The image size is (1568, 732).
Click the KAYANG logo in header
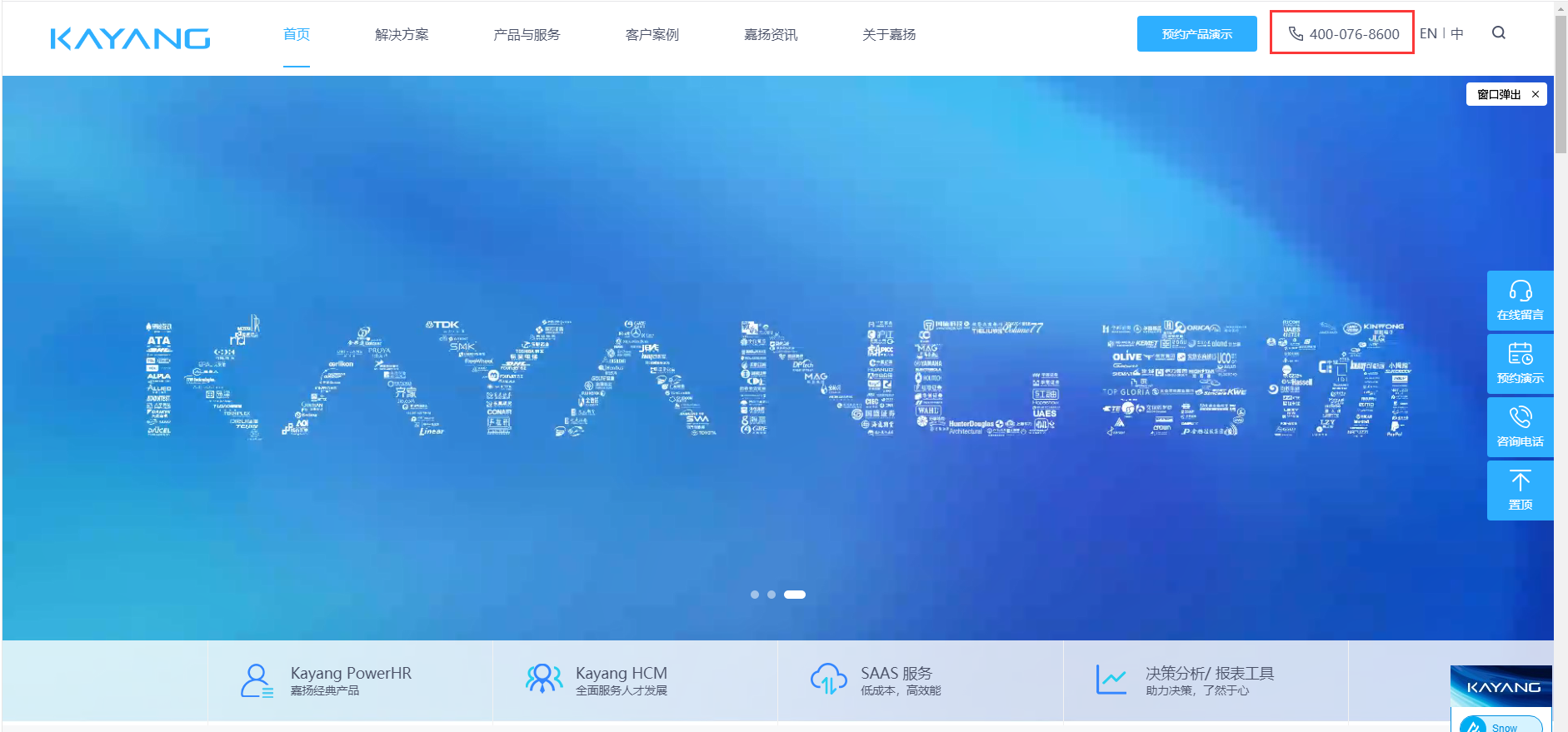point(130,38)
